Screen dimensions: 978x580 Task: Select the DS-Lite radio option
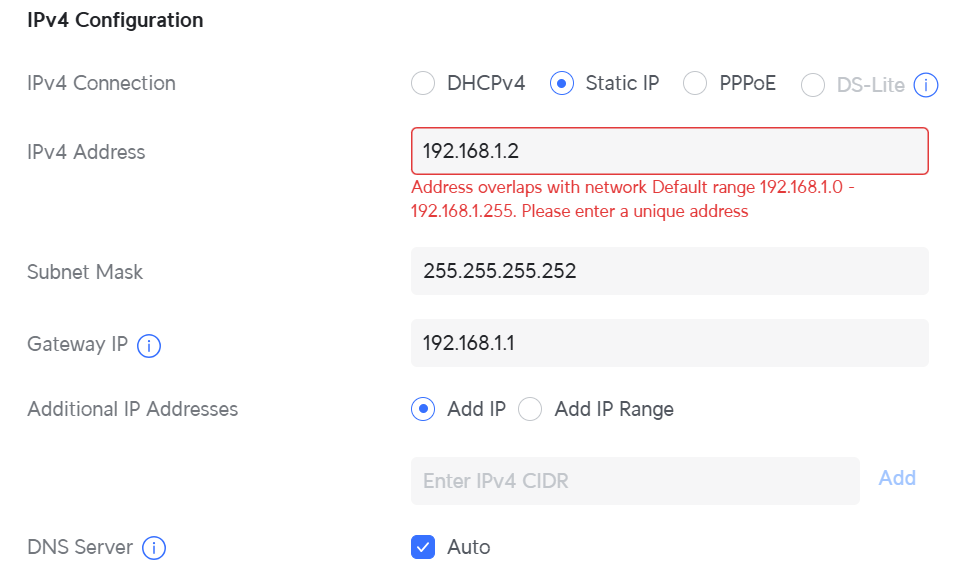pyautogui.click(x=814, y=85)
